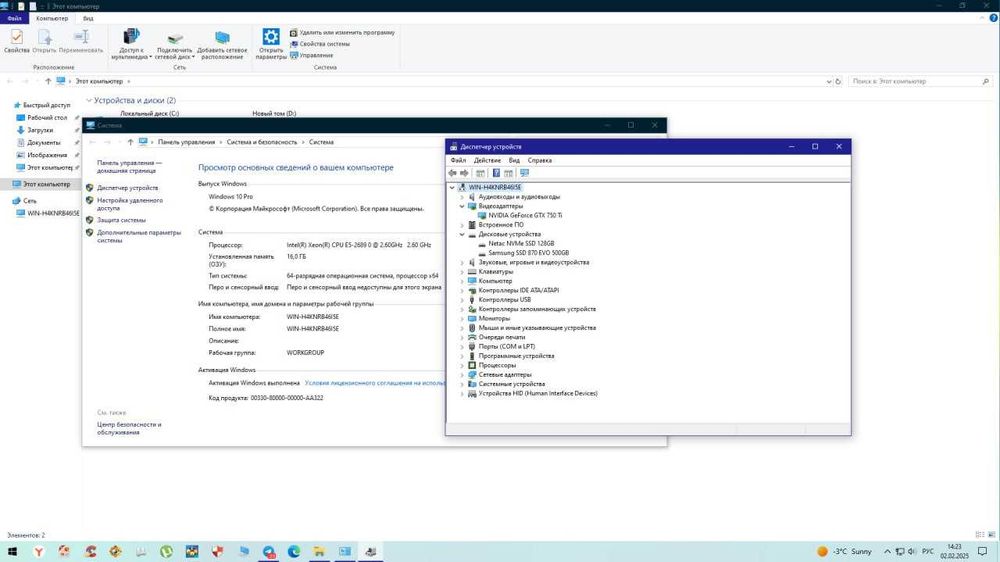The image size is (1000, 562).
Task: Click the Диспетчер устройств link in Система window
Action: 128,188
